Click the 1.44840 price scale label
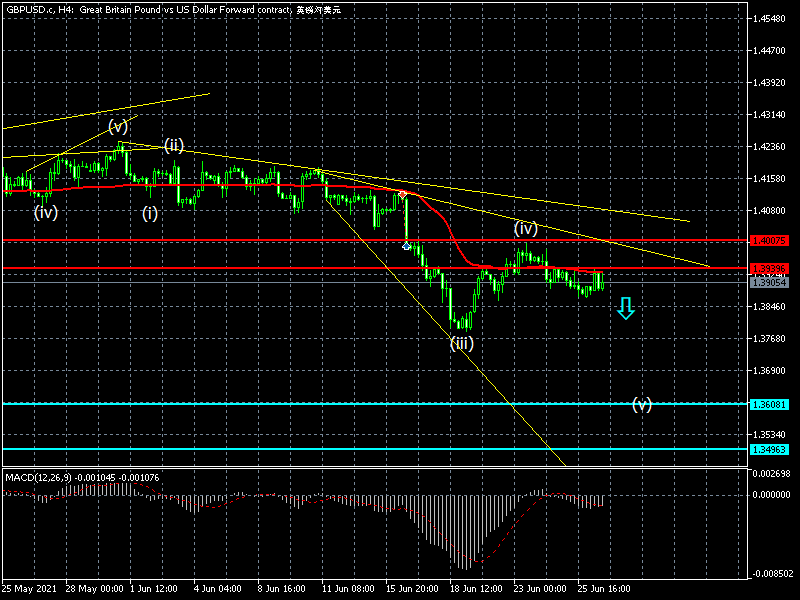This screenshot has height=600, width=800. (x=769, y=19)
